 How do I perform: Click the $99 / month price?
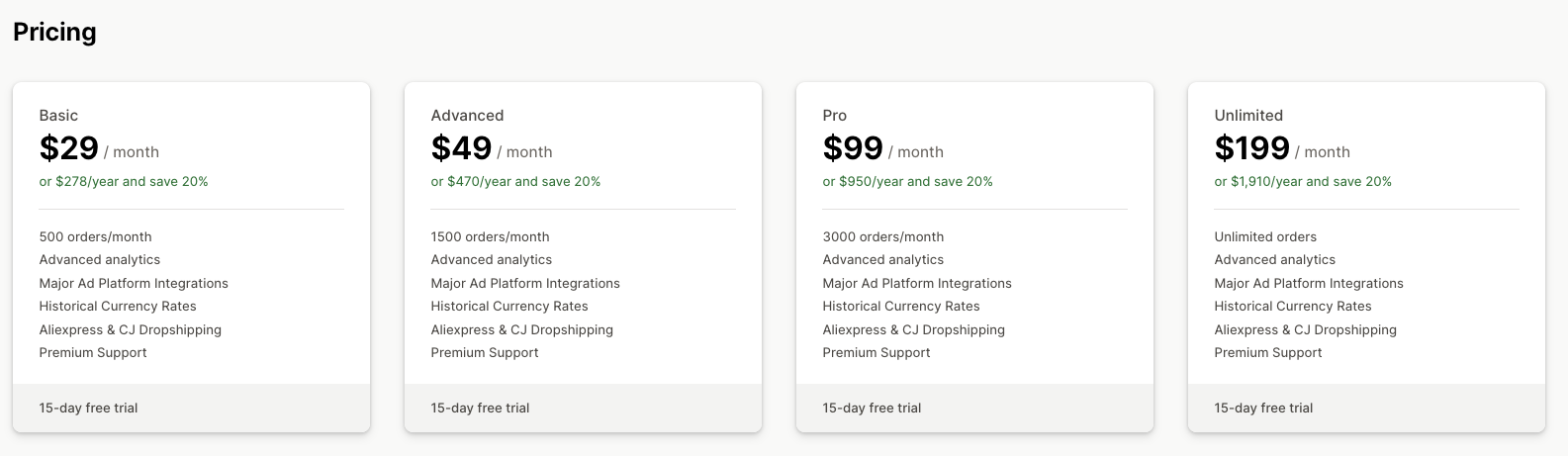882,149
